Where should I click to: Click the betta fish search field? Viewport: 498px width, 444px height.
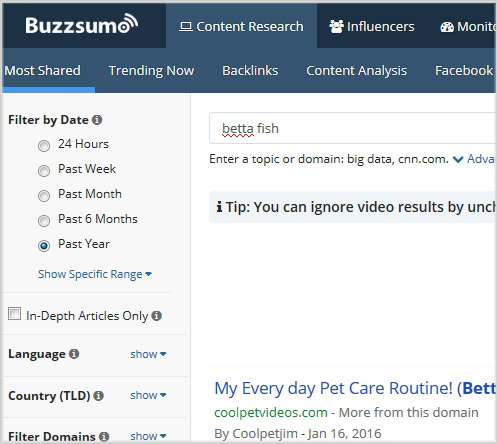point(353,128)
